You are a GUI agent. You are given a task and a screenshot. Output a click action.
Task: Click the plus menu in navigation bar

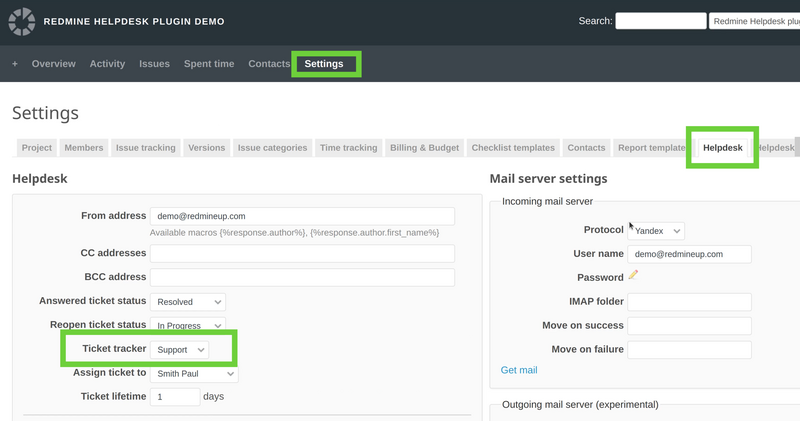(x=15, y=64)
